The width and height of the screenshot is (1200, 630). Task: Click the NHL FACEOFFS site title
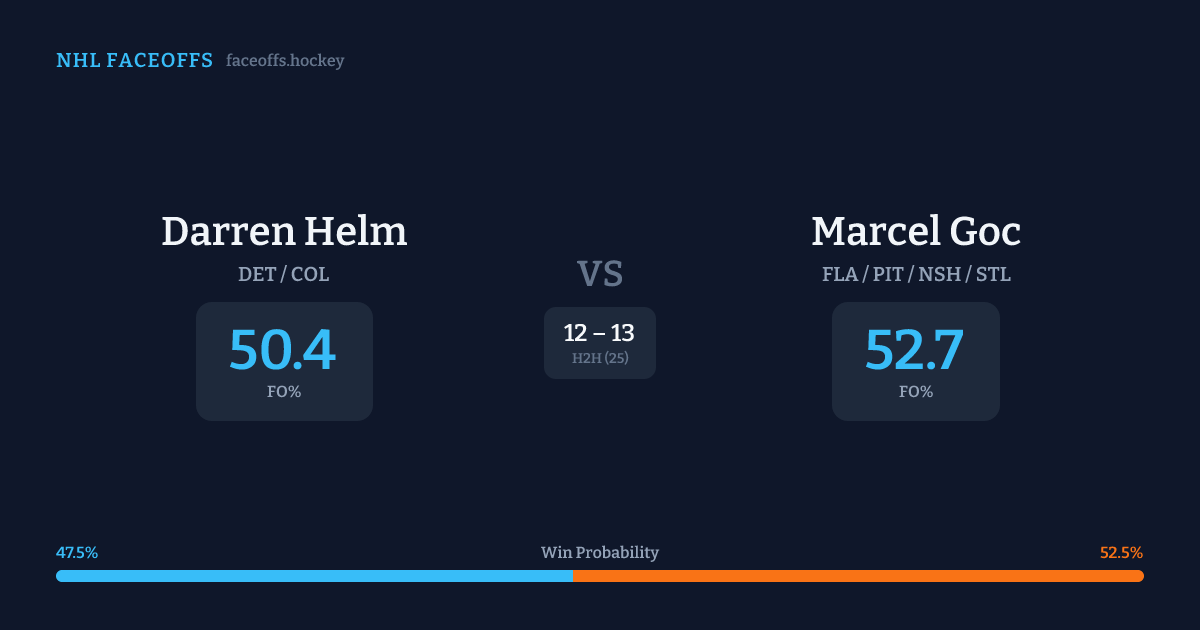[x=134, y=61]
